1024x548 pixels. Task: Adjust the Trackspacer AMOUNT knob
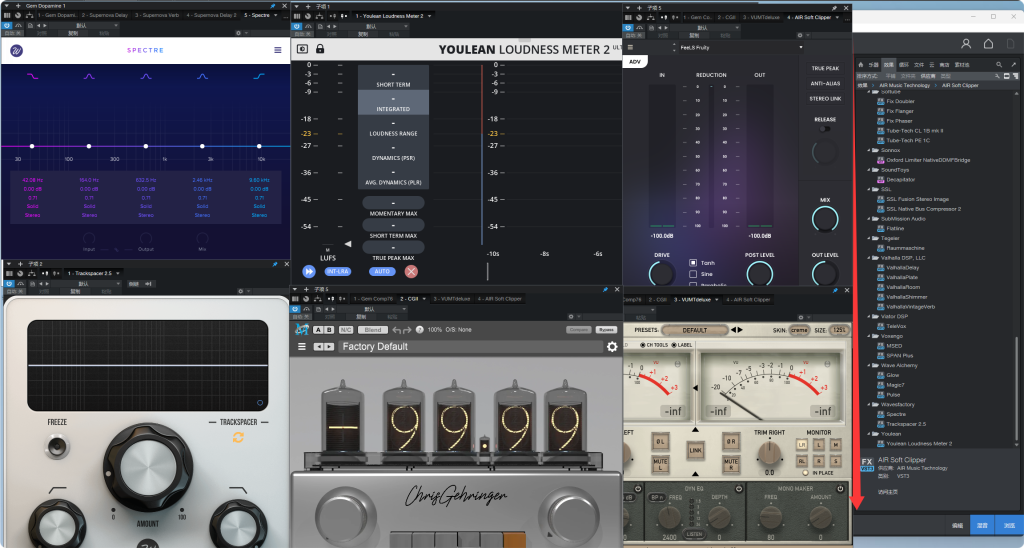tap(148, 468)
